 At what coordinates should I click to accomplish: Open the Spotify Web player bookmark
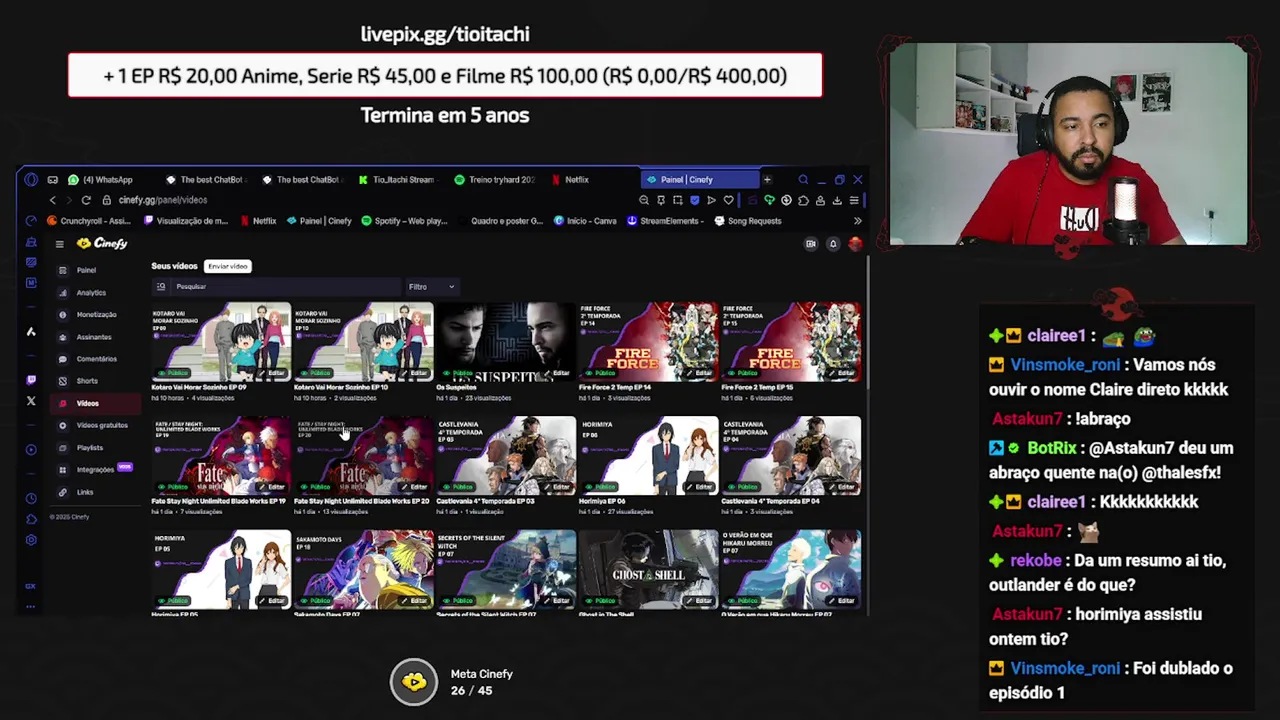point(404,221)
